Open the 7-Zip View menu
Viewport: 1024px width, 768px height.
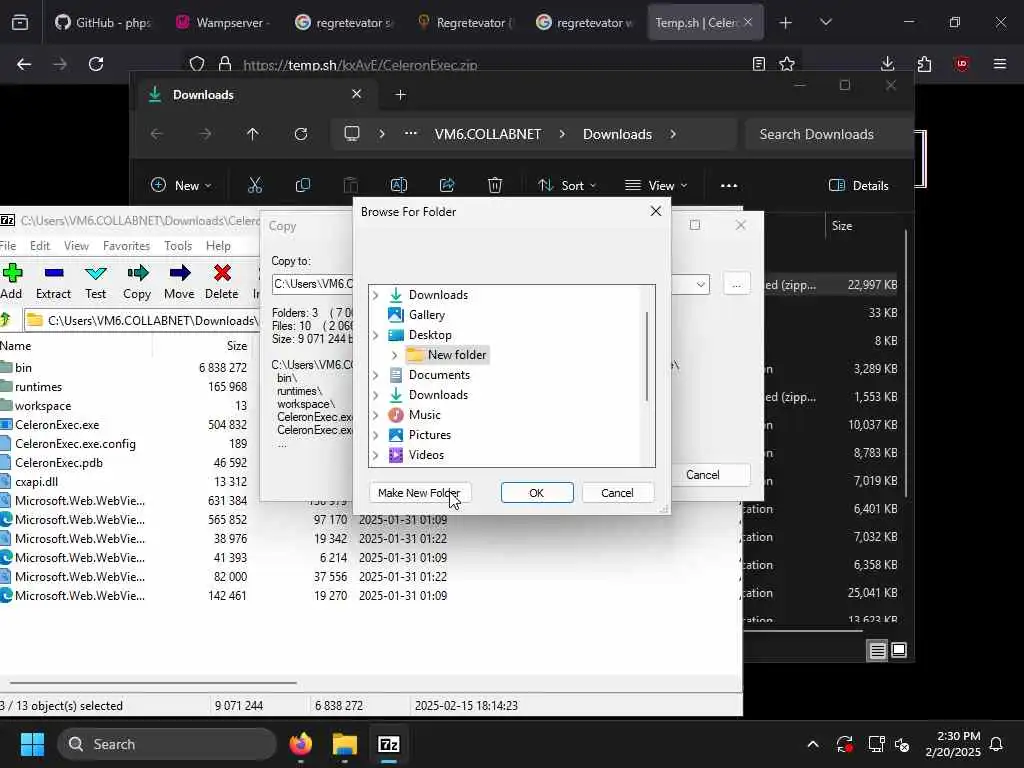pos(76,246)
